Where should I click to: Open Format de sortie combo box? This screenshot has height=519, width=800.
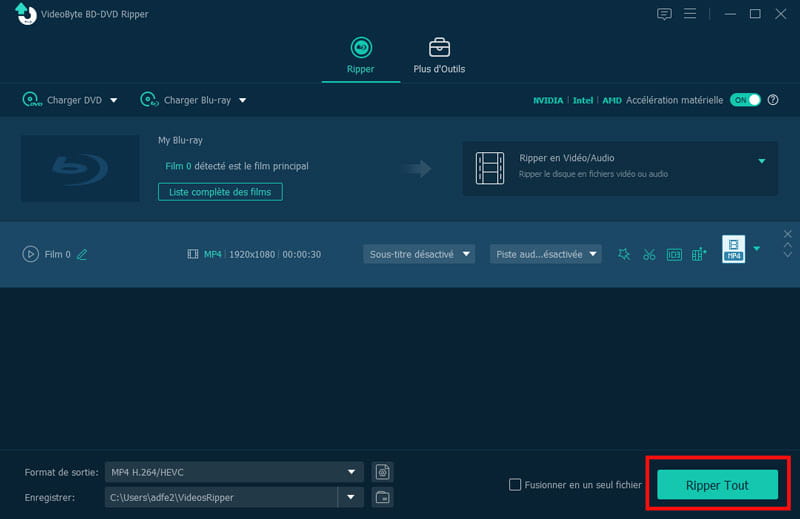pos(234,472)
